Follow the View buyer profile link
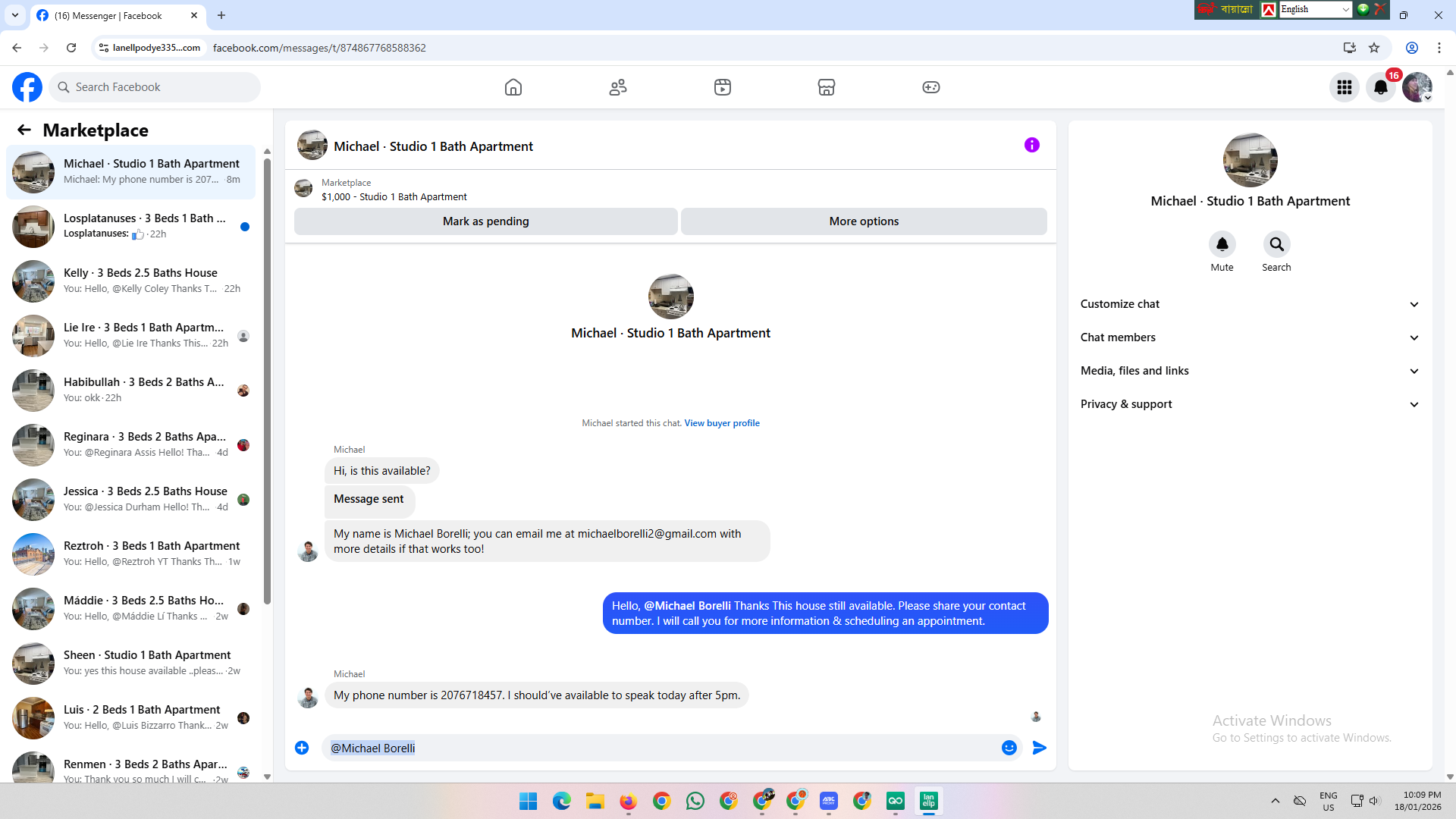1456x819 pixels. pyautogui.click(x=721, y=423)
